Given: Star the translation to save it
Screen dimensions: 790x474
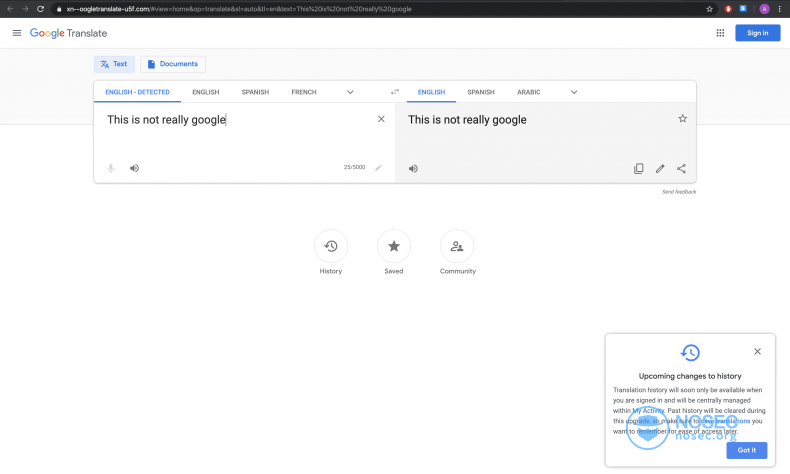Looking at the screenshot, I should [682, 119].
